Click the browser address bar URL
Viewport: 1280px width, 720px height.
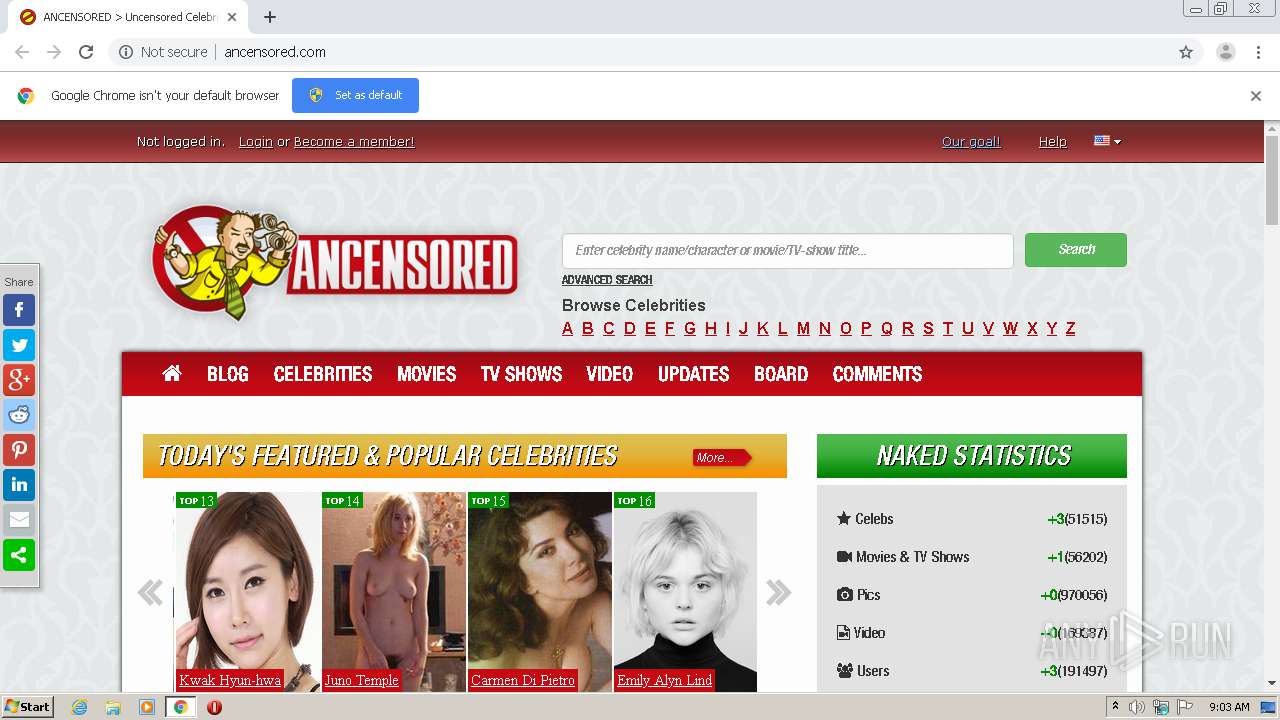pyautogui.click(x=275, y=52)
